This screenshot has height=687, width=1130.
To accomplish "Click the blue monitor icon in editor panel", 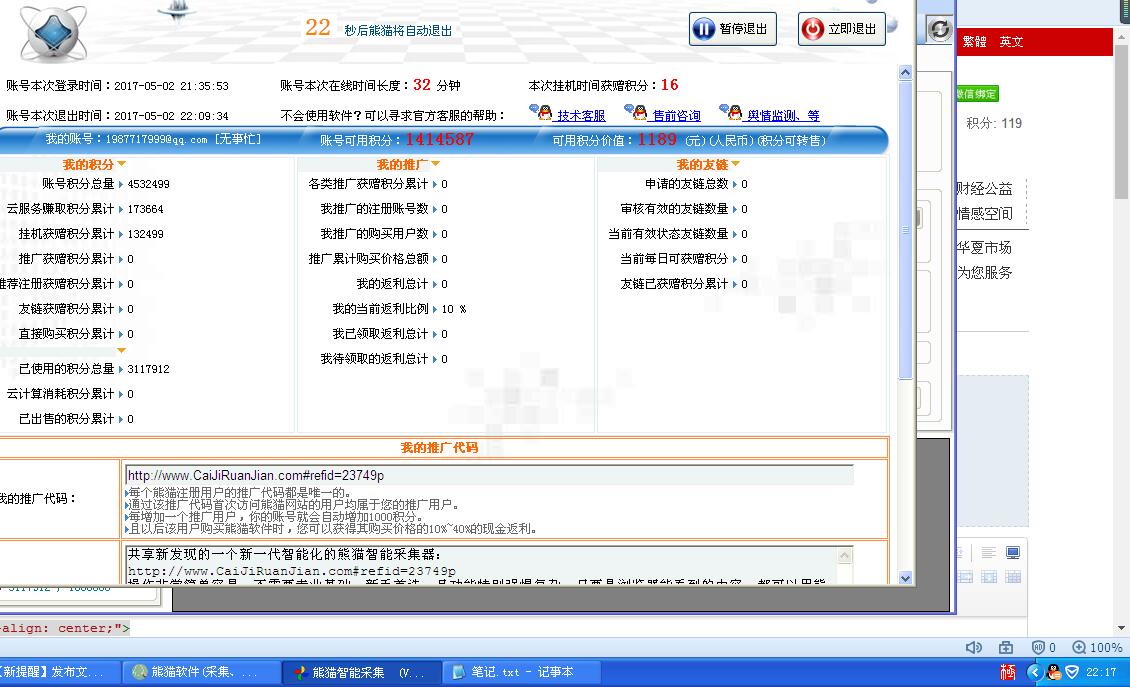I will 1013,553.
